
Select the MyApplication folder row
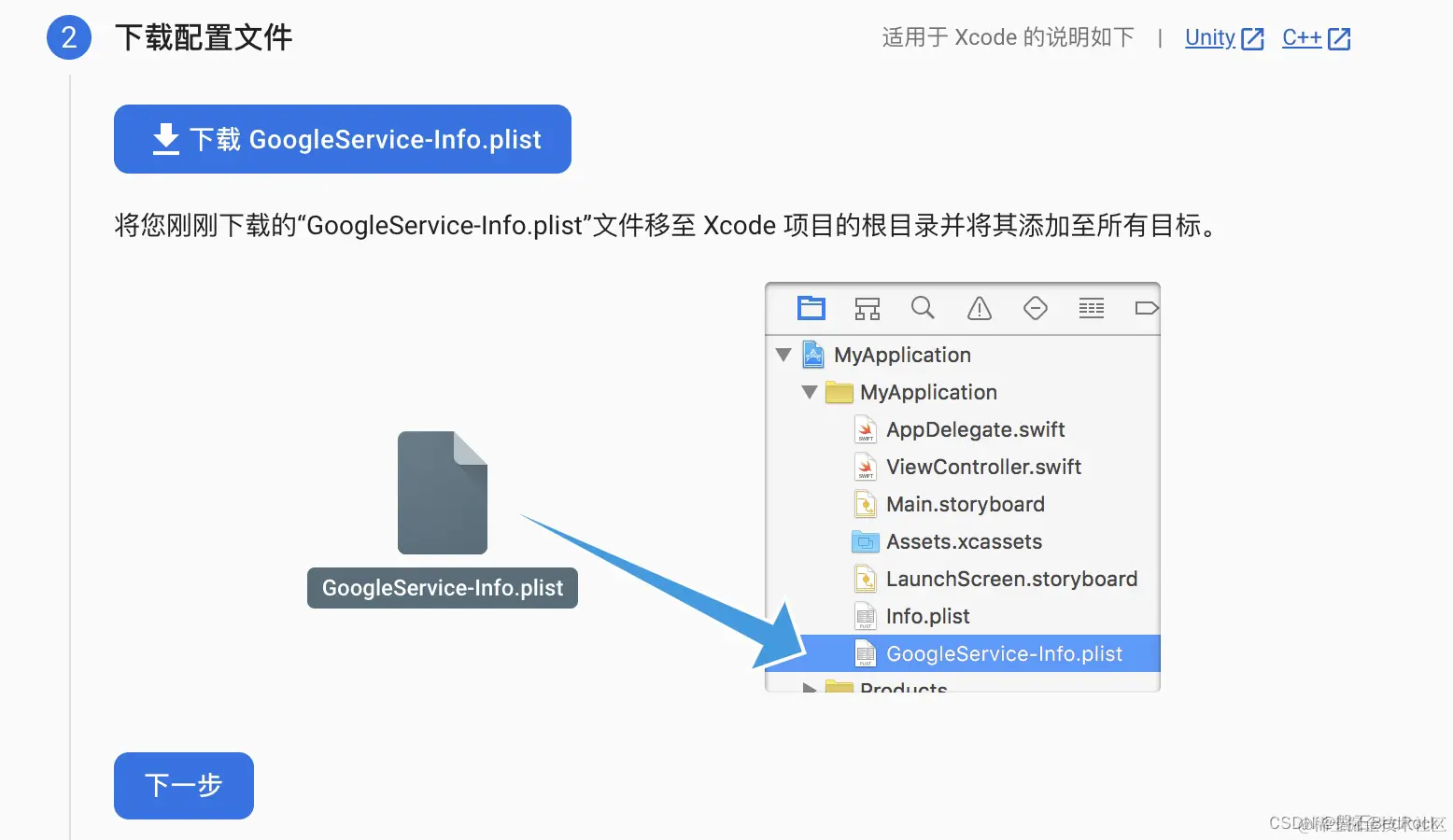pos(963,392)
